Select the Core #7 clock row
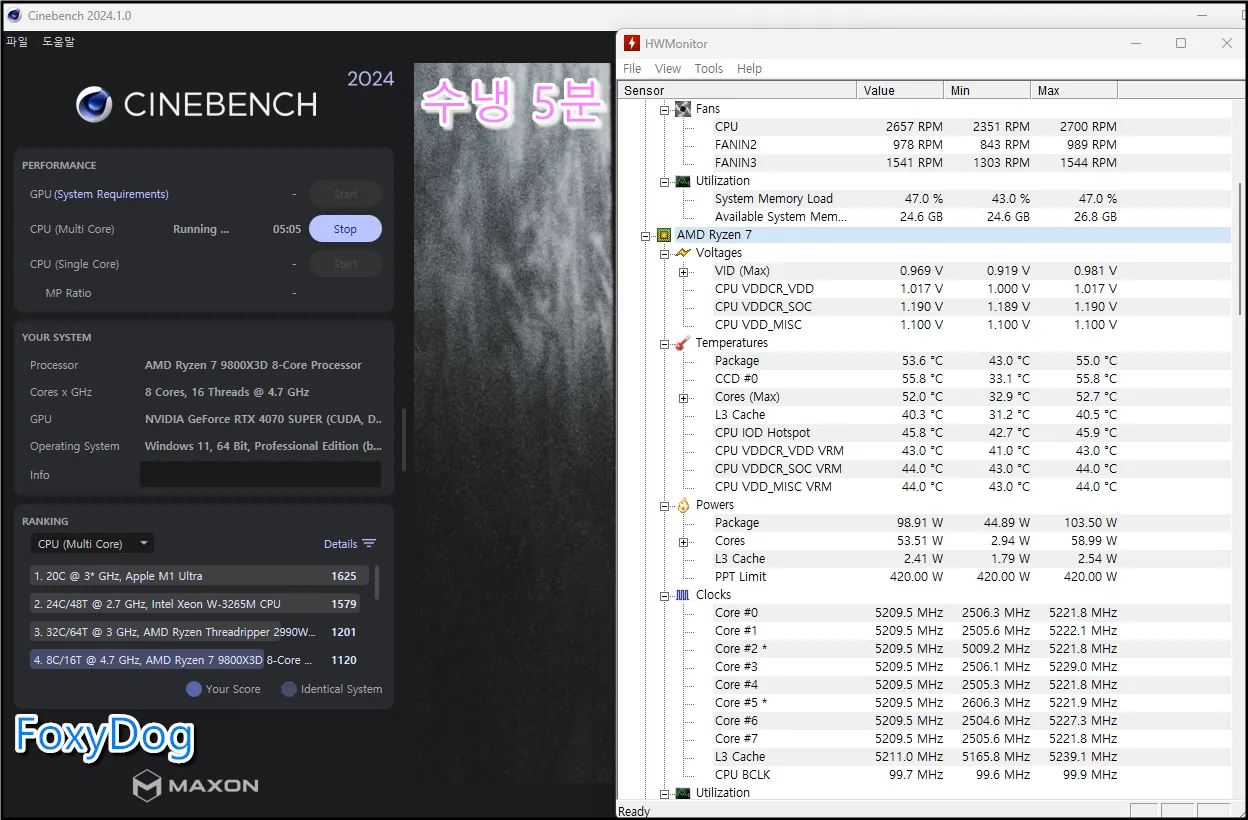Viewport: 1248px width, 820px height. click(924, 739)
